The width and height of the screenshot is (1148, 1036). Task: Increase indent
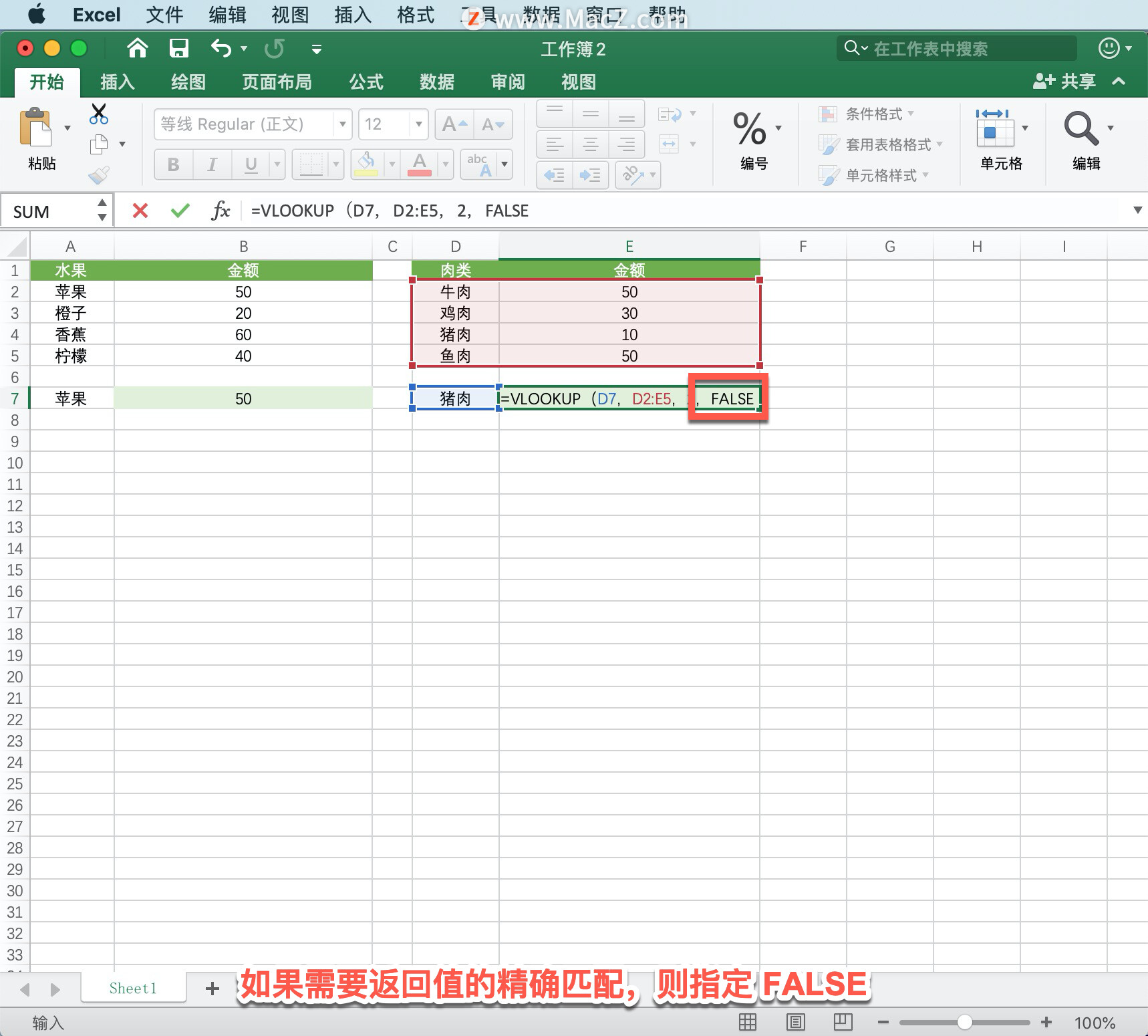pyautogui.click(x=590, y=175)
